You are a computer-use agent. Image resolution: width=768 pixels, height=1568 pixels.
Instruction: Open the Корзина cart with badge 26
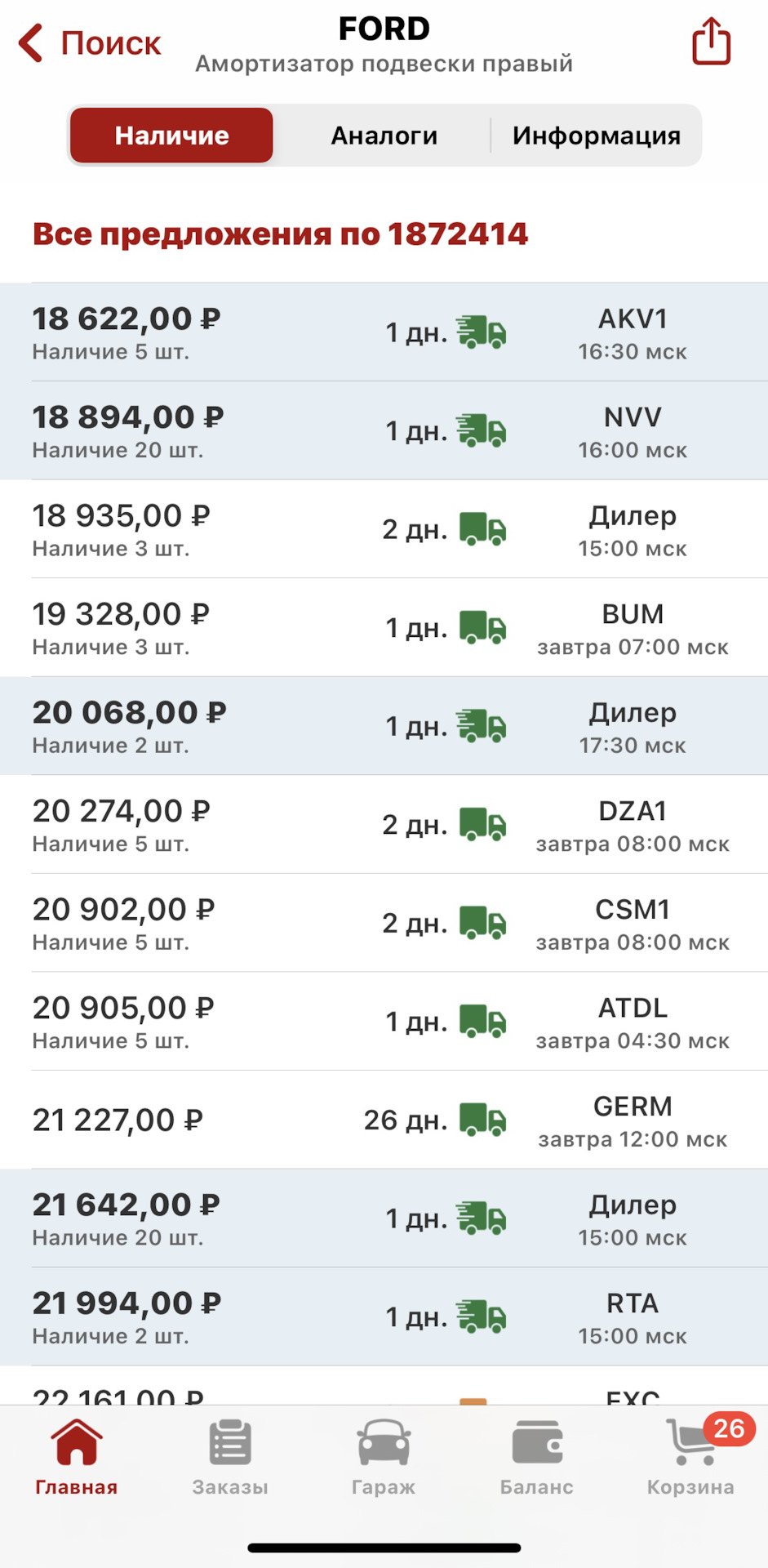pyautogui.click(x=691, y=1444)
